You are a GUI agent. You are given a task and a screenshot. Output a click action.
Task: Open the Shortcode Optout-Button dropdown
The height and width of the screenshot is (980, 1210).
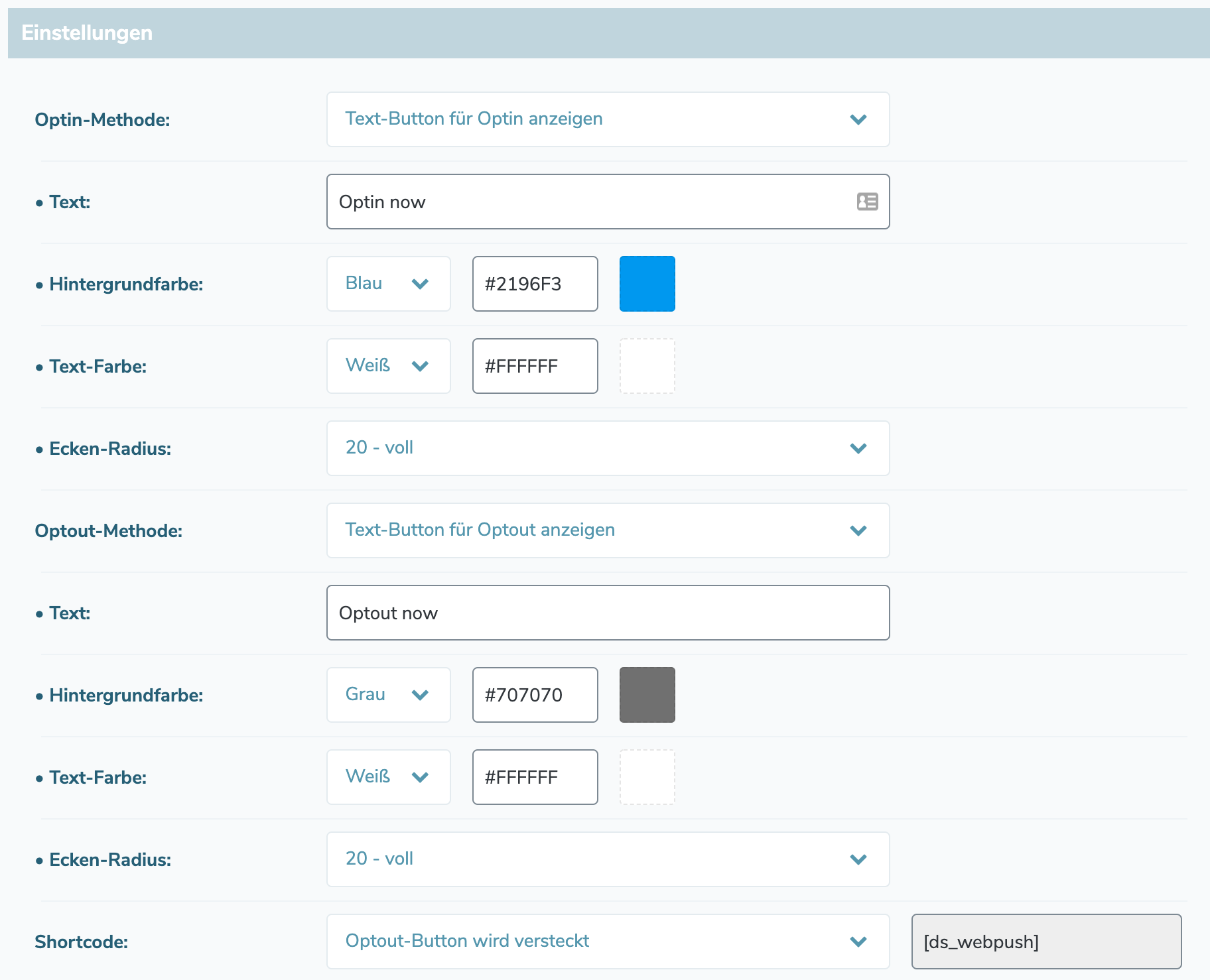[x=607, y=942]
